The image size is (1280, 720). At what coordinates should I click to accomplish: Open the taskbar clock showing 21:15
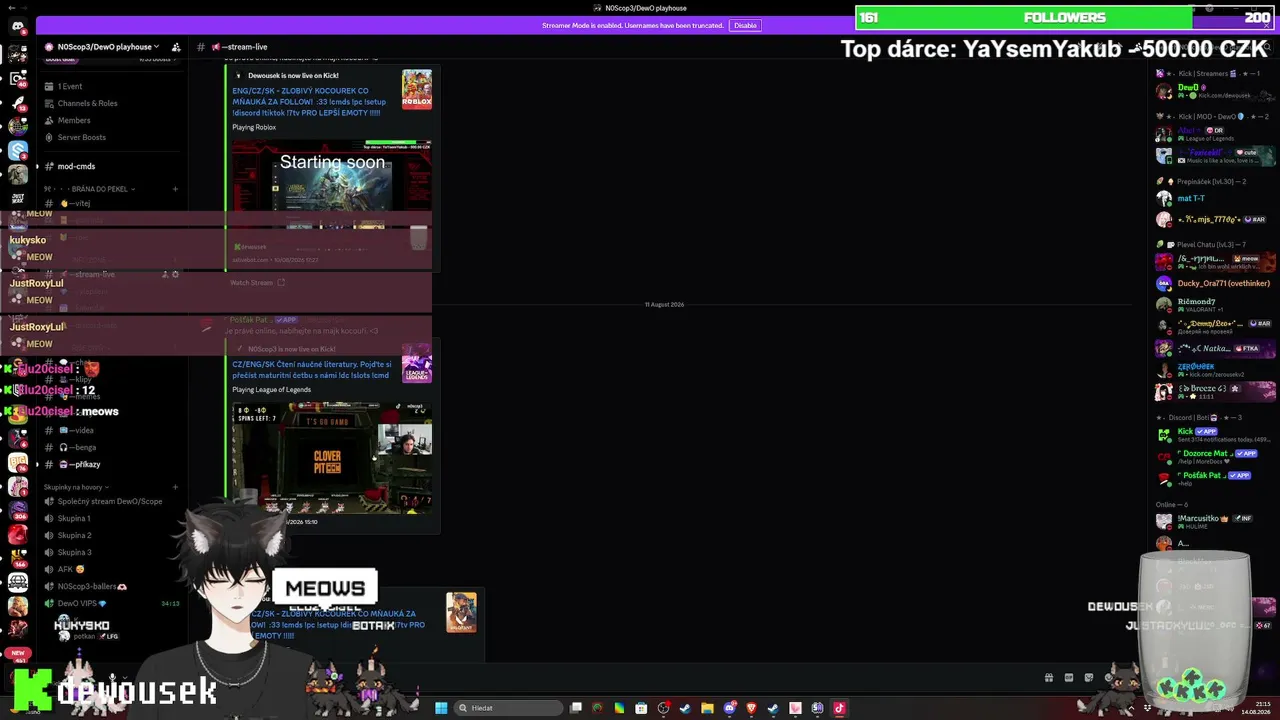click(1256, 708)
